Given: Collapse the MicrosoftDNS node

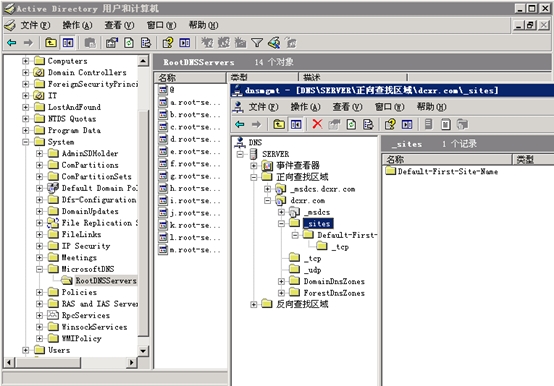Looking at the screenshot, I should 40,269.
